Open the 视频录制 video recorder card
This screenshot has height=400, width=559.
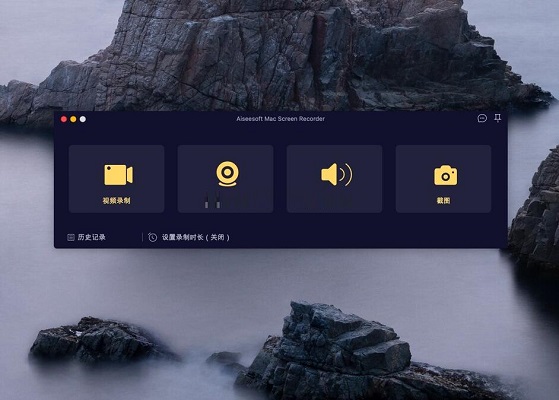point(116,179)
